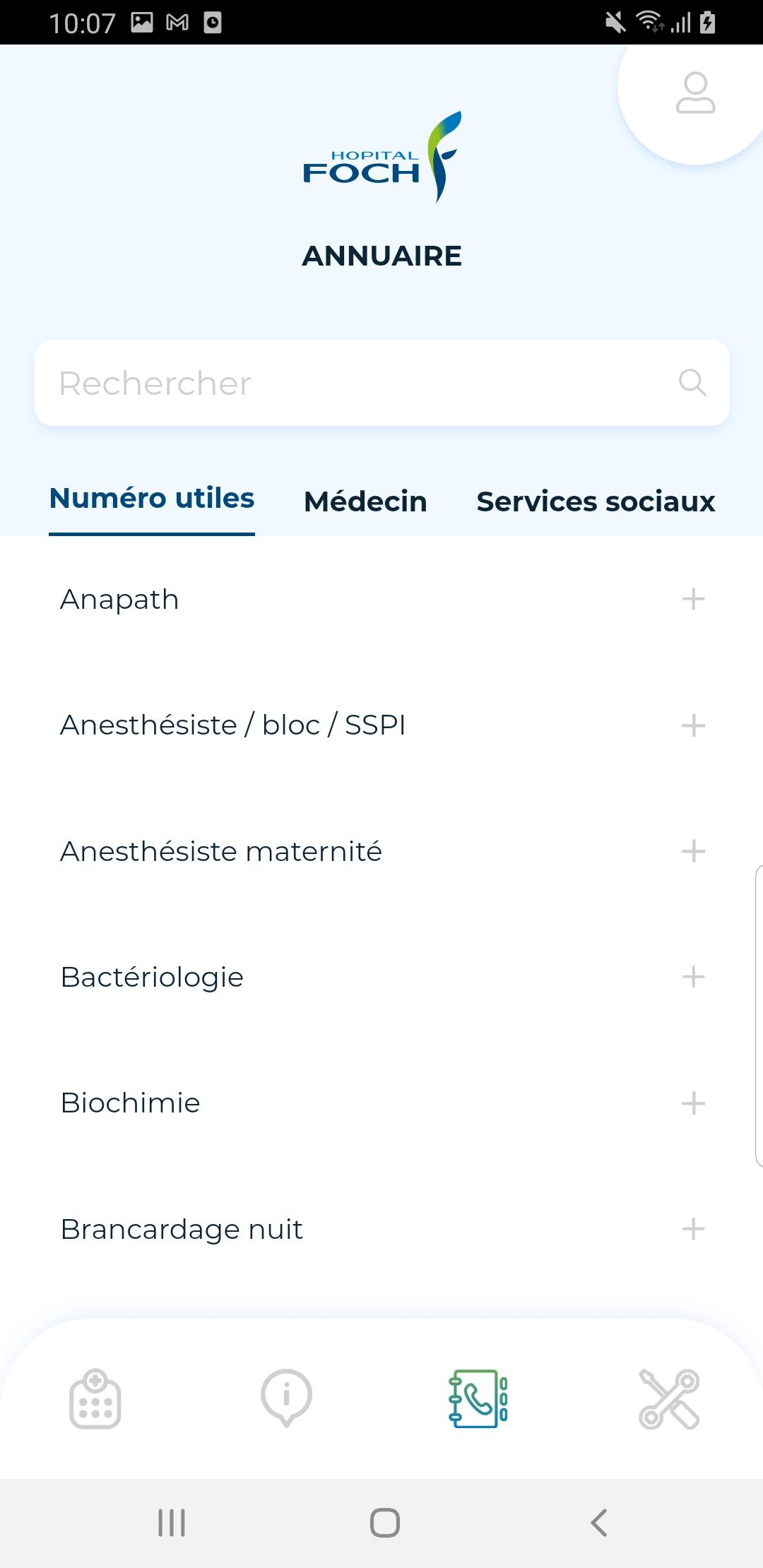
Task: Select the Numéro utiles tab
Action: coord(152,499)
